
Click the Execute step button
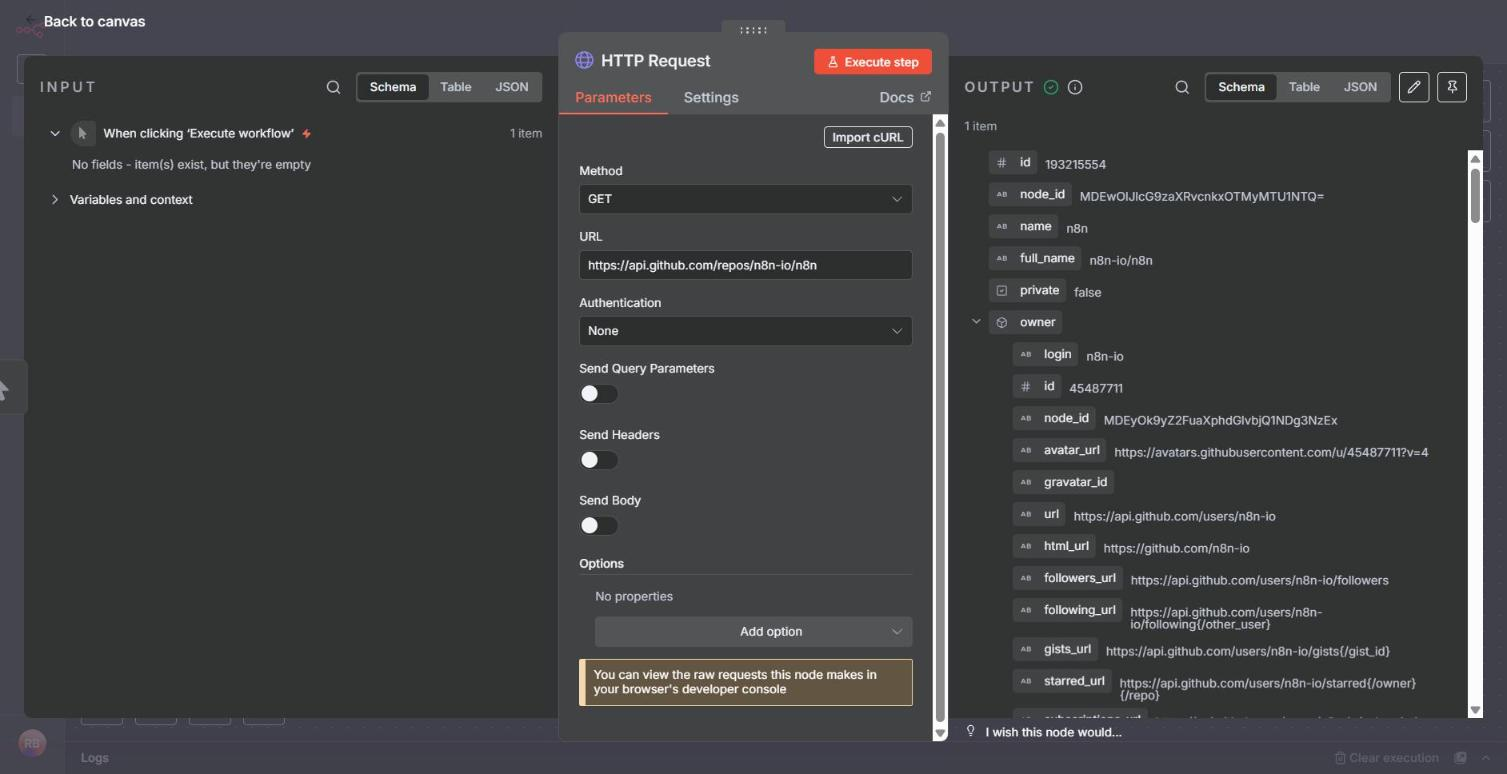tap(873, 62)
